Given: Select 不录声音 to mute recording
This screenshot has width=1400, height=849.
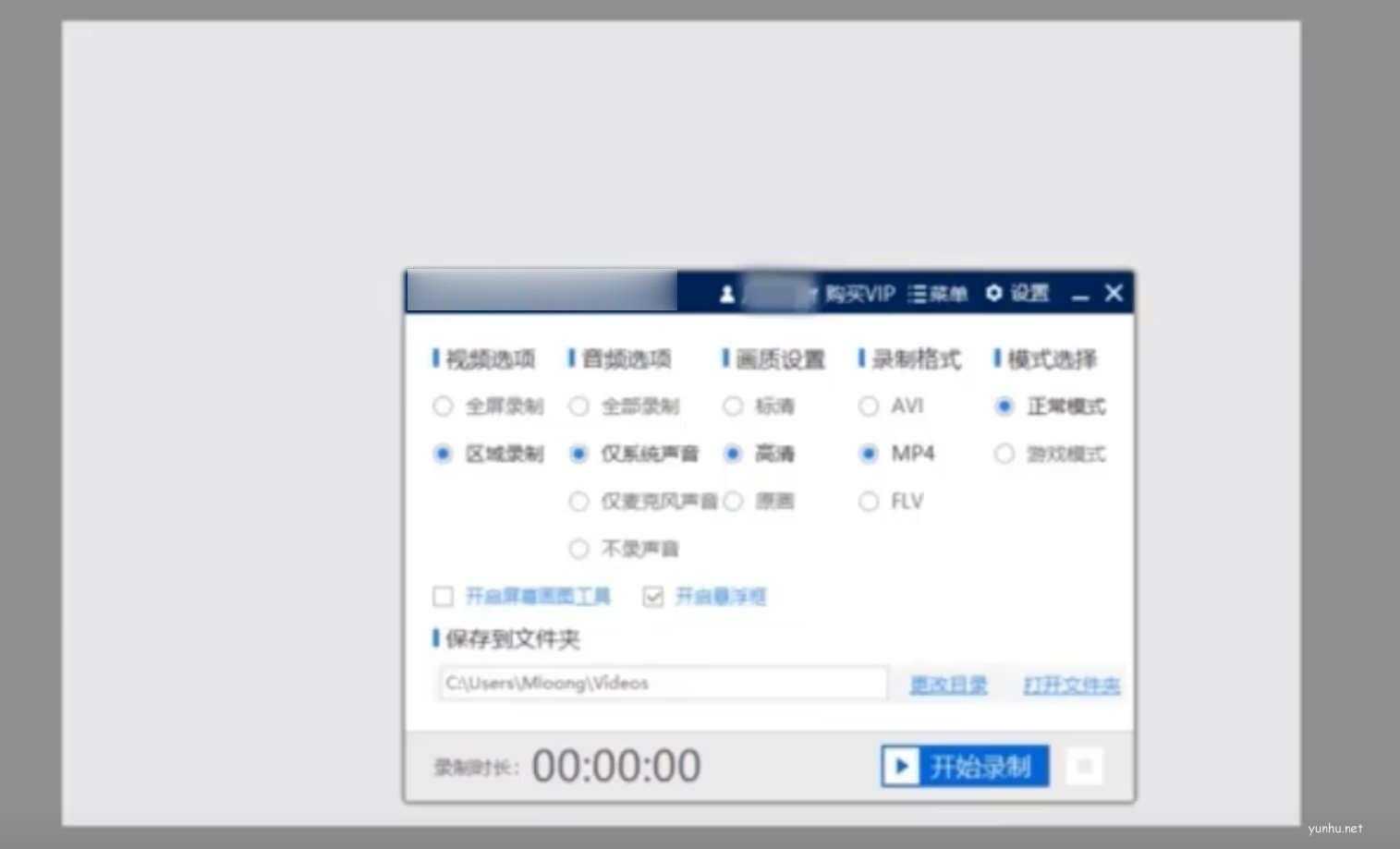Looking at the screenshot, I should [578, 548].
